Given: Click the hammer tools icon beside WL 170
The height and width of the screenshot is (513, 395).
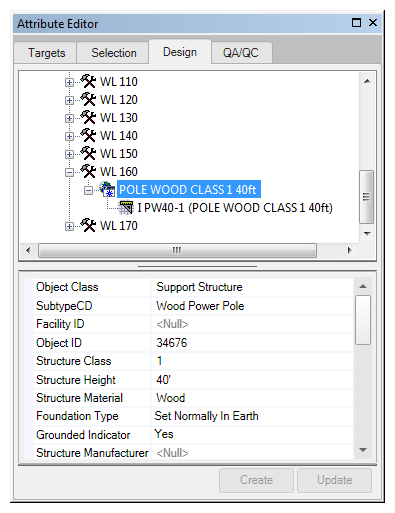Looking at the screenshot, I should coord(88,225).
